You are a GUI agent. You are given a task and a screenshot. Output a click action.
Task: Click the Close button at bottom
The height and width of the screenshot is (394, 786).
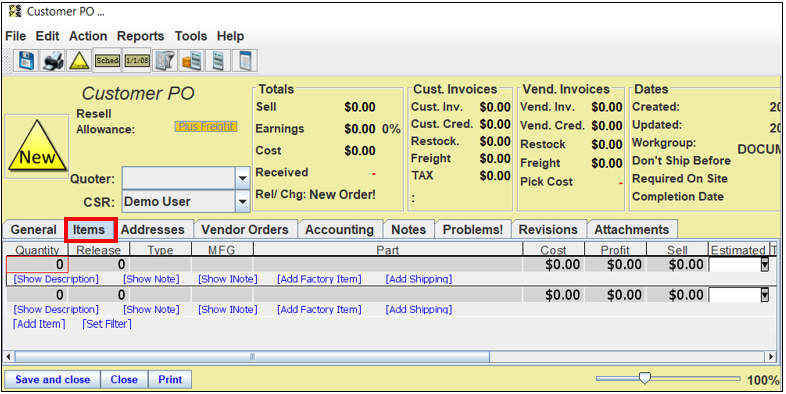click(x=124, y=379)
